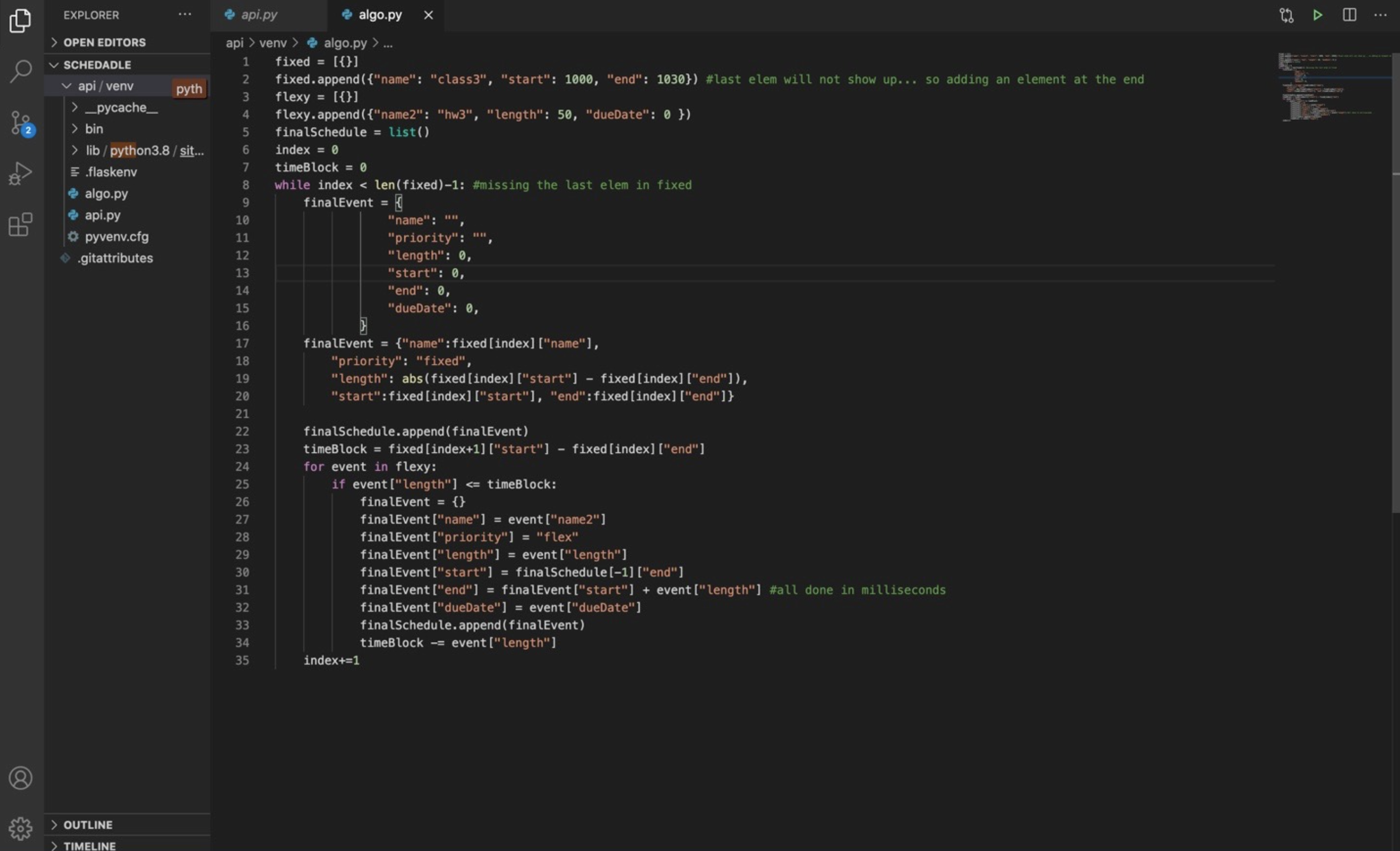Screen dimensions: 1400x851
Task: Collapse the api / venv folder
Action: (105, 86)
